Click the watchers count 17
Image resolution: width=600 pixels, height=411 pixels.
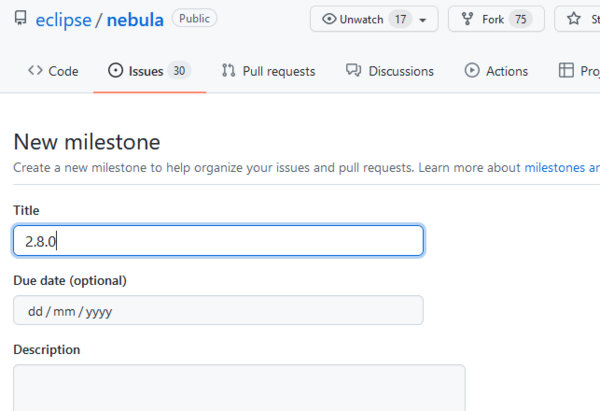[400, 19]
